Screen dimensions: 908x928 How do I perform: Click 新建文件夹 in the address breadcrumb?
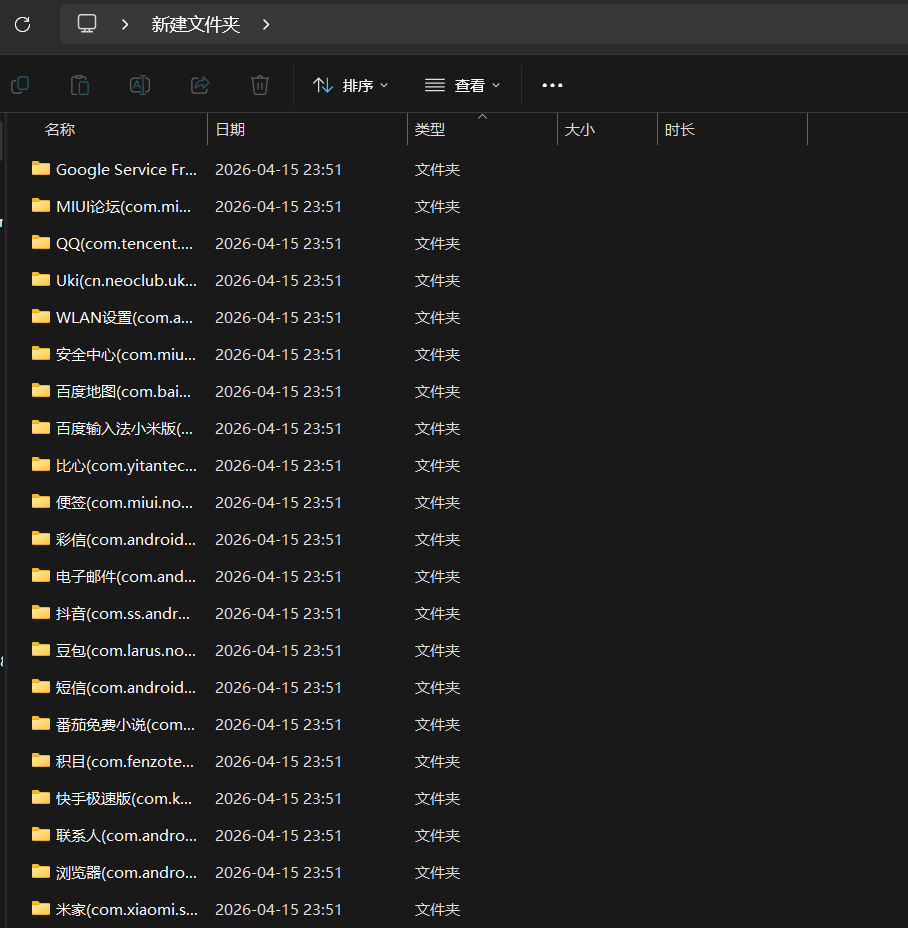pyautogui.click(x=196, y=24)
